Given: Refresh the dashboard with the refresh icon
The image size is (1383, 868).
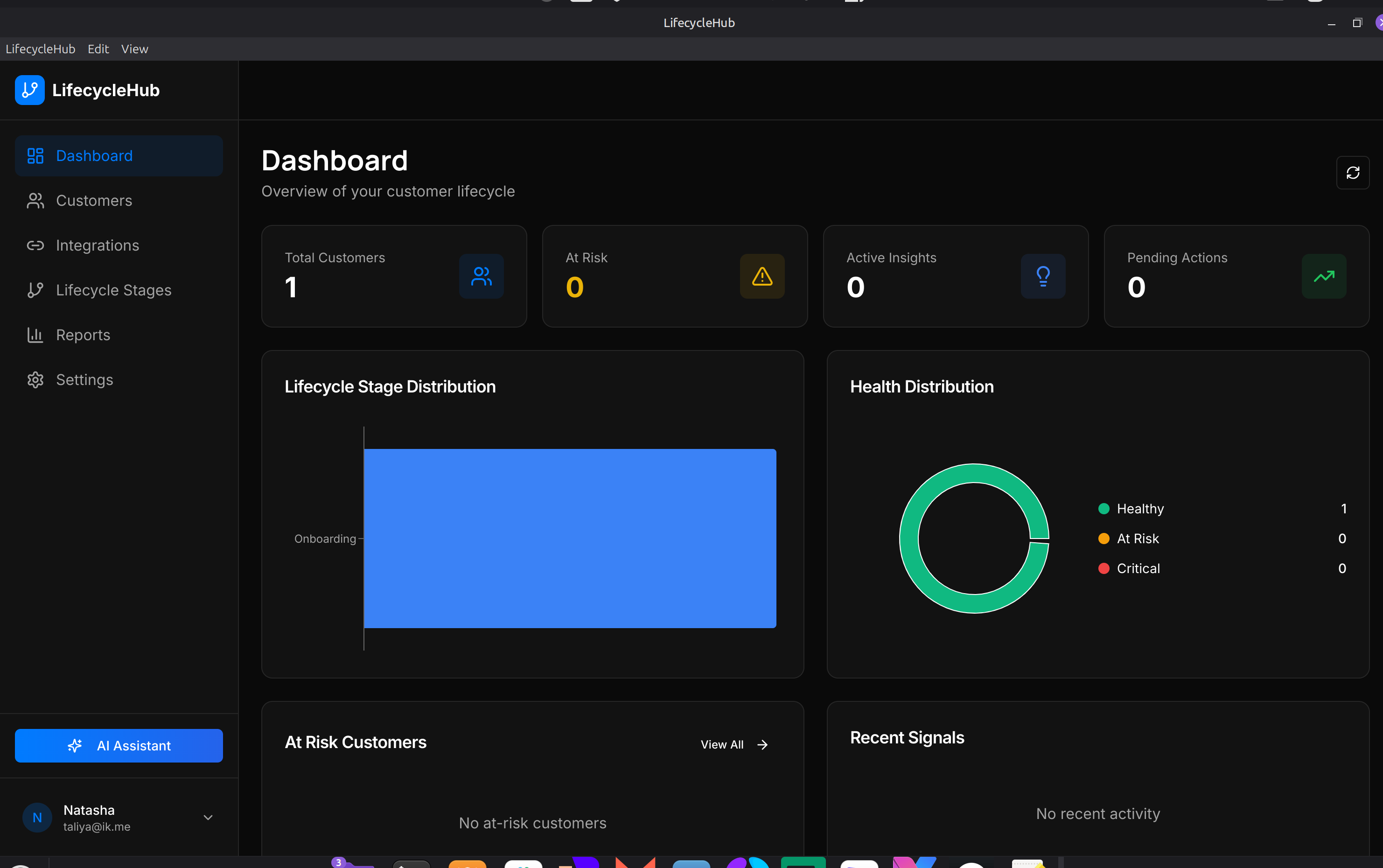Looking at the screenshot, I should pyautogui.click(x=1353, y=172).
